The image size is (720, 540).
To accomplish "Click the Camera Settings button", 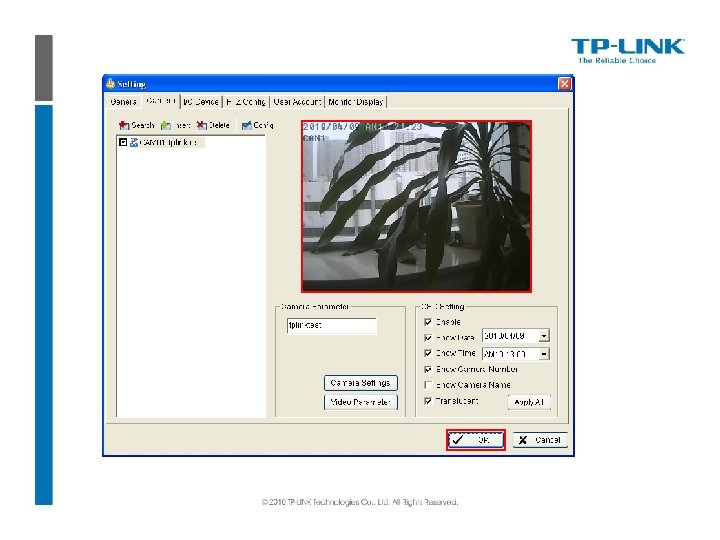I will pyautogui.click(x=360, y=383).
